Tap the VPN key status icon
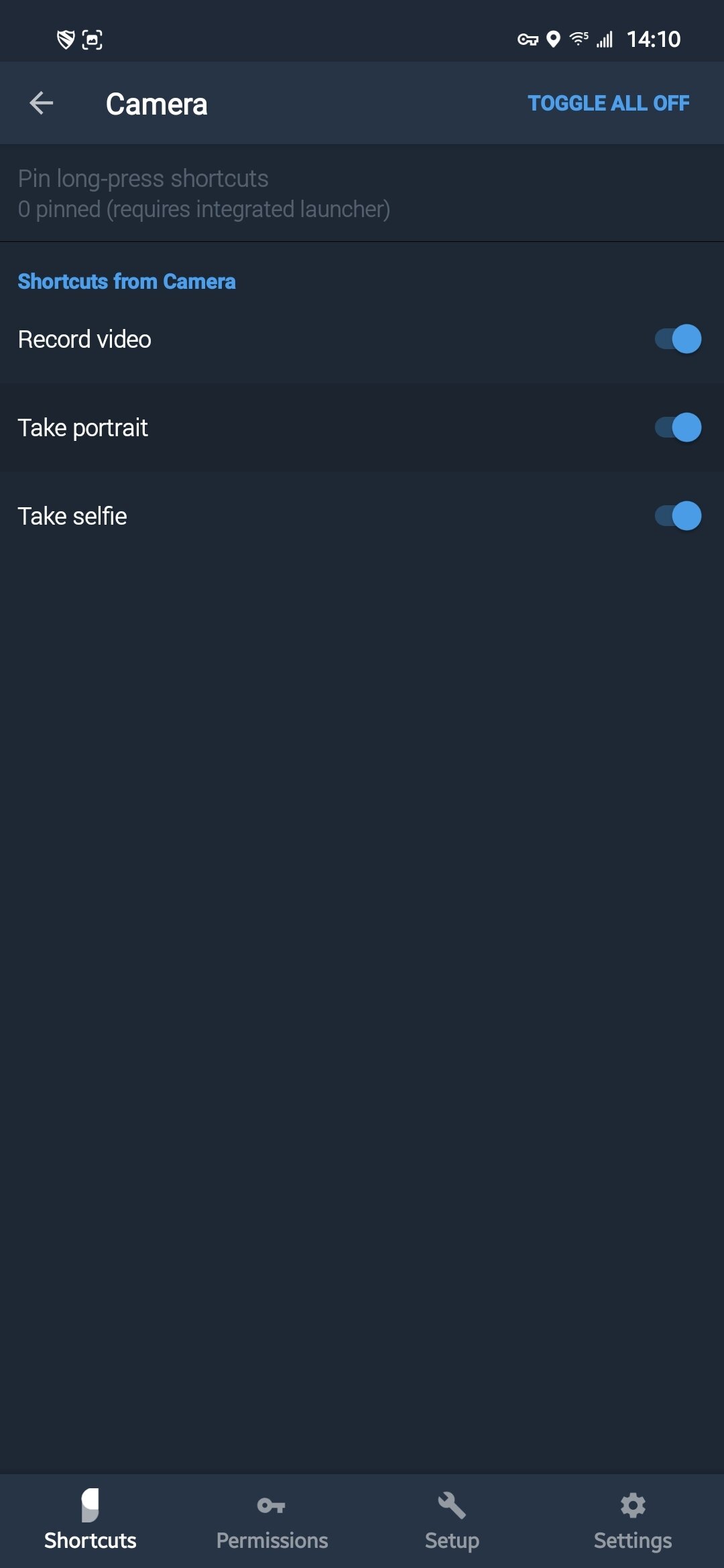The image size is (724, 1568). pyautogui.click(x=528, y=40)
